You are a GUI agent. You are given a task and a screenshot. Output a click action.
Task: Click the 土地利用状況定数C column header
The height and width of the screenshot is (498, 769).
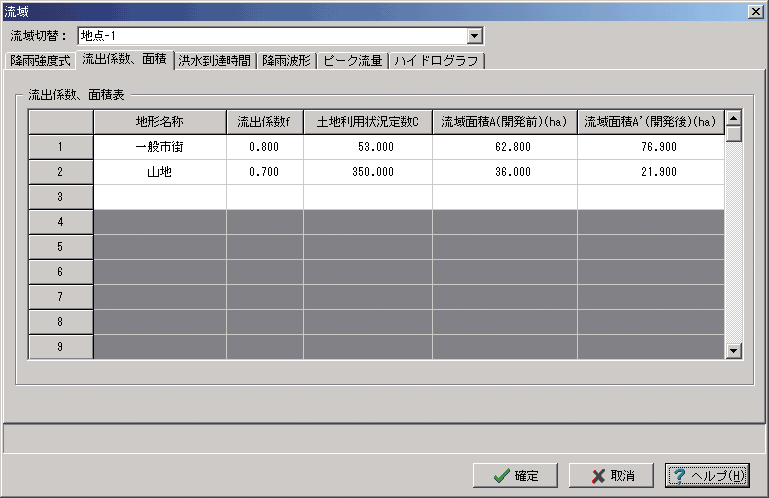[368, 122]
